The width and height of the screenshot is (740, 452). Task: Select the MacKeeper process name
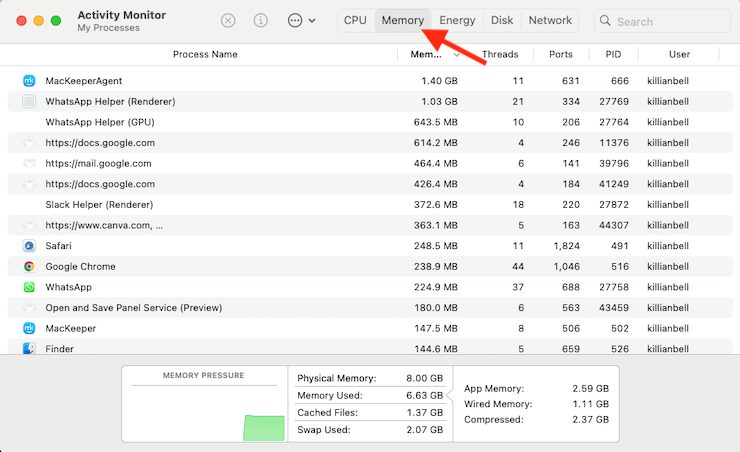70,328
